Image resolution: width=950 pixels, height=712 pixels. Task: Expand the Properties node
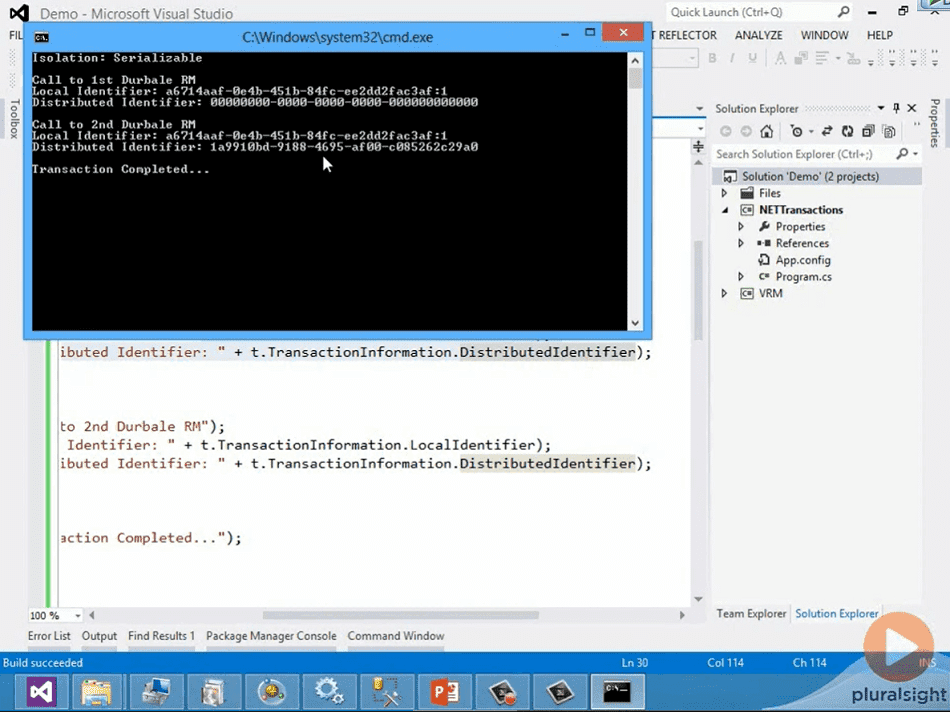click(741, 227)
